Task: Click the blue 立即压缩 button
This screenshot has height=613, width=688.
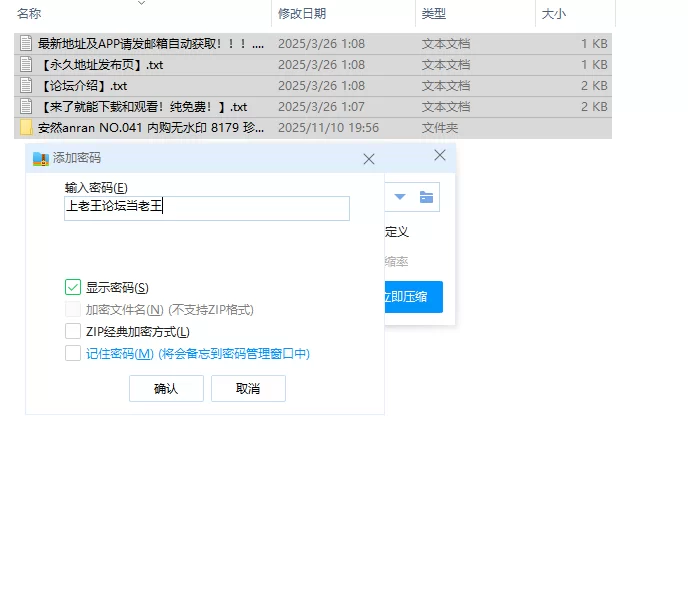Action: [x=413, y=297]
